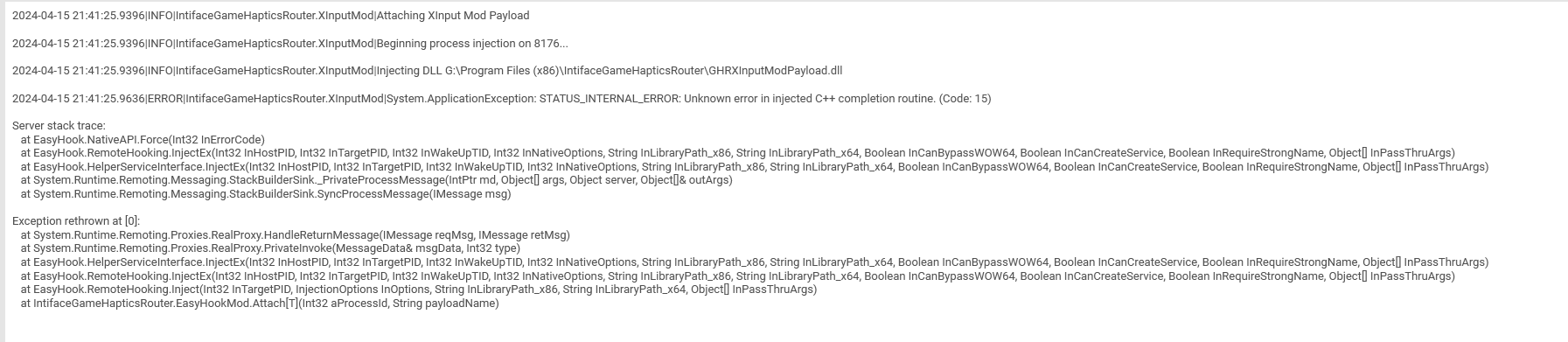The height and width of the screenshot is (342, 1568).
Task: Click the EasyHook.RemoteHooking.Inject stack line
Action: [x=419, y=290]
